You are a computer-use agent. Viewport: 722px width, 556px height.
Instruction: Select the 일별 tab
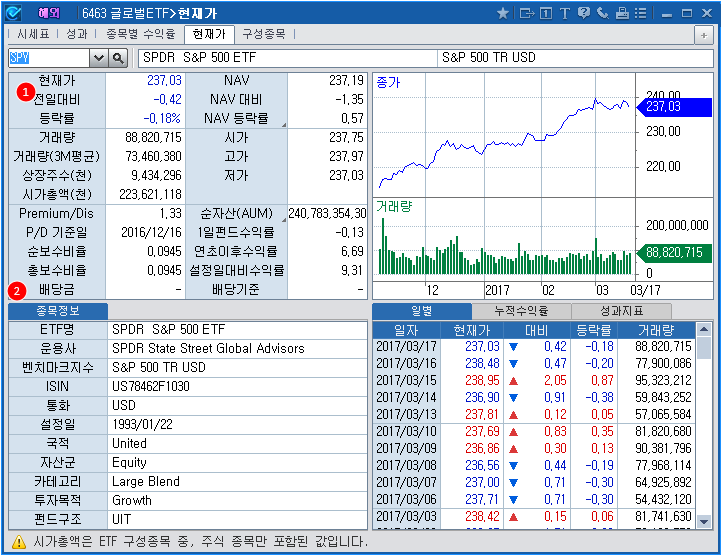coord(422,311)
